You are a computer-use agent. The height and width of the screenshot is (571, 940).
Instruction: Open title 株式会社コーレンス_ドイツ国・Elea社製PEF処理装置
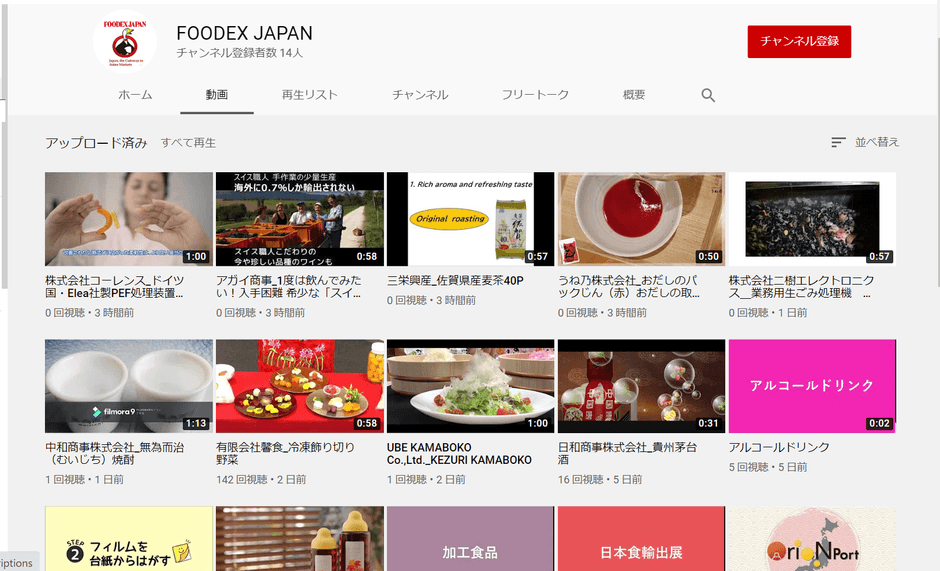[115, 287]
